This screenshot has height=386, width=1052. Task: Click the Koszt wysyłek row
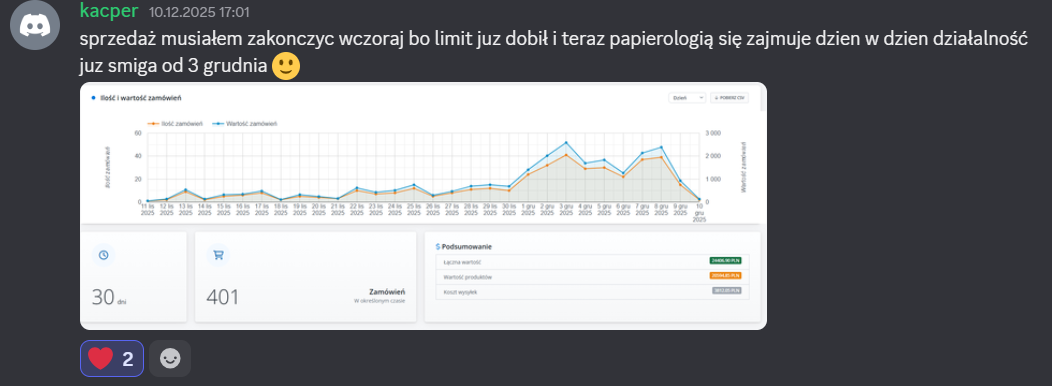(592, 291)
